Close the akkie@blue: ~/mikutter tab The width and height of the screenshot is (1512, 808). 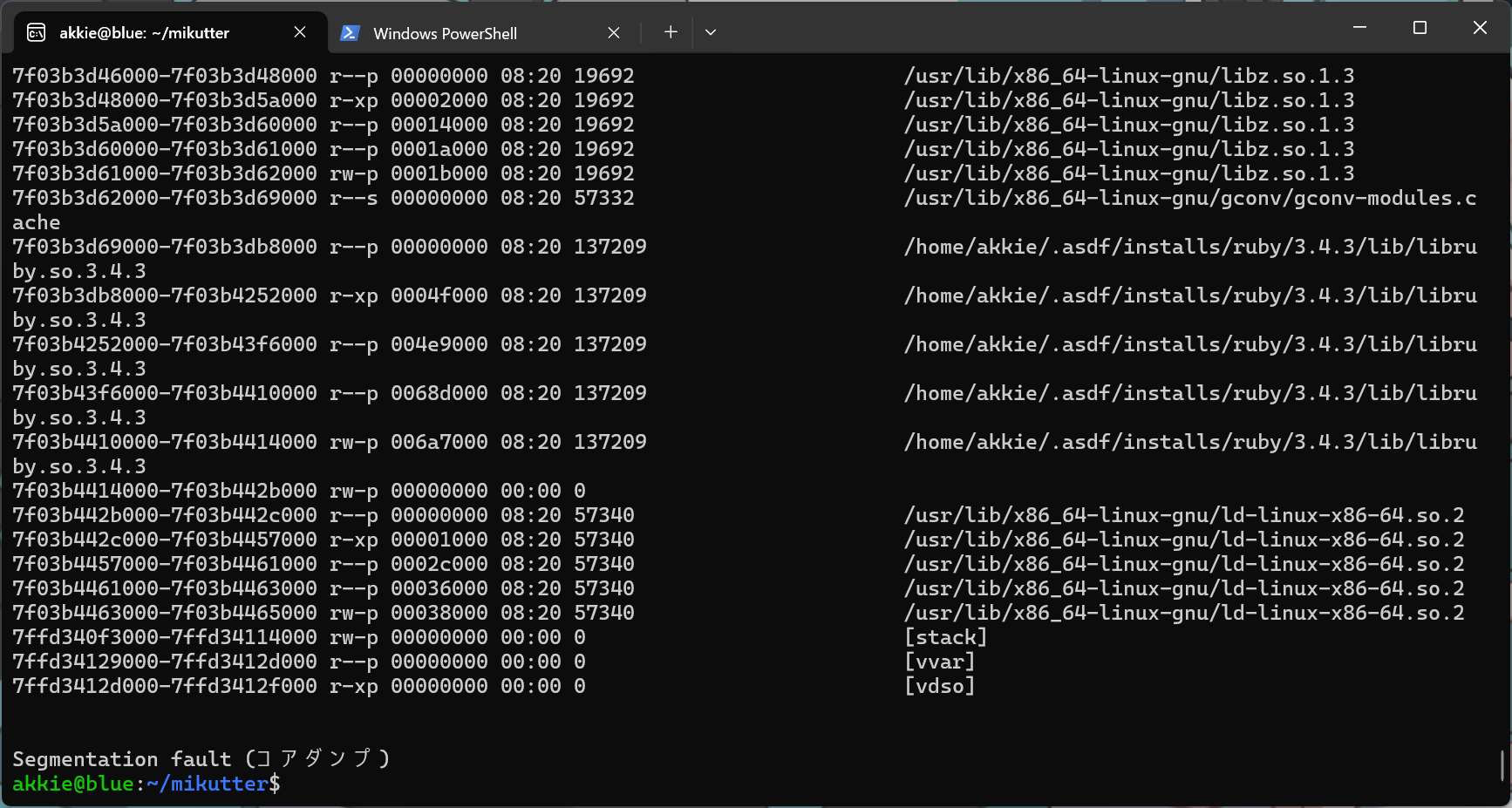pos(300,32)
